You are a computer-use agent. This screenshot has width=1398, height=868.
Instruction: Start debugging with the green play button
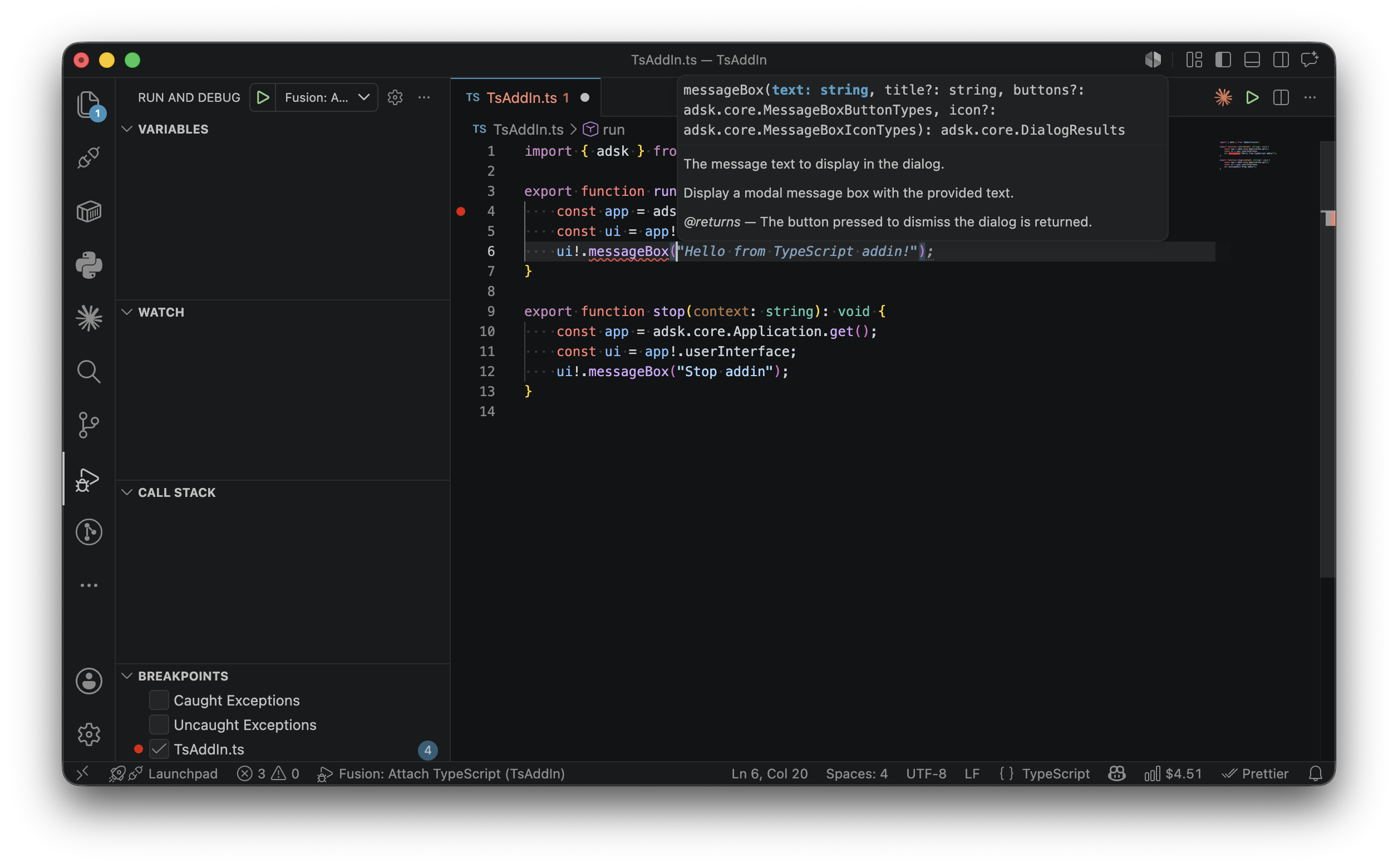click(263, 97)
